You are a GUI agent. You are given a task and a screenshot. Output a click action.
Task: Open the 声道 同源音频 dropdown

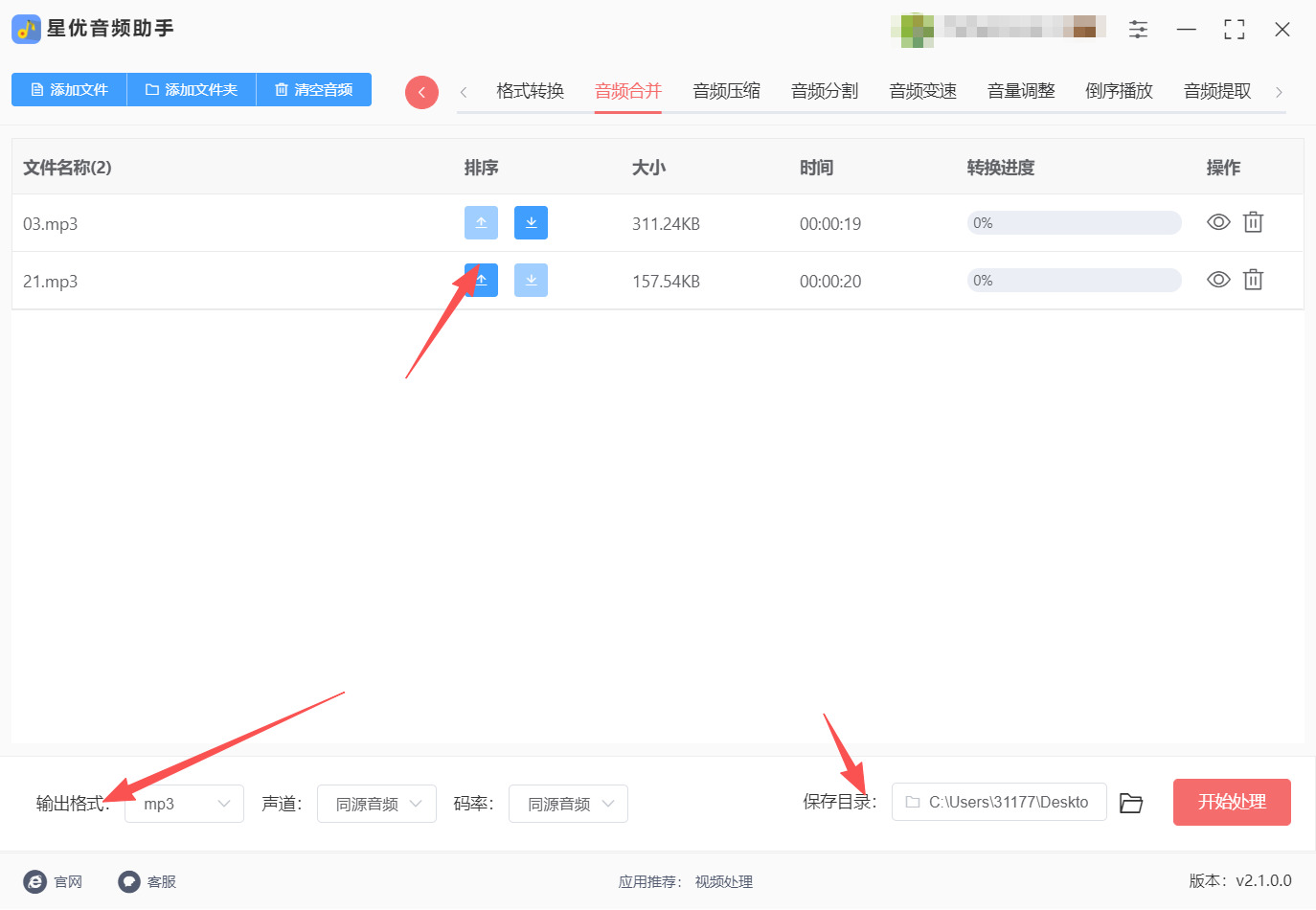[x=376, y=804]
